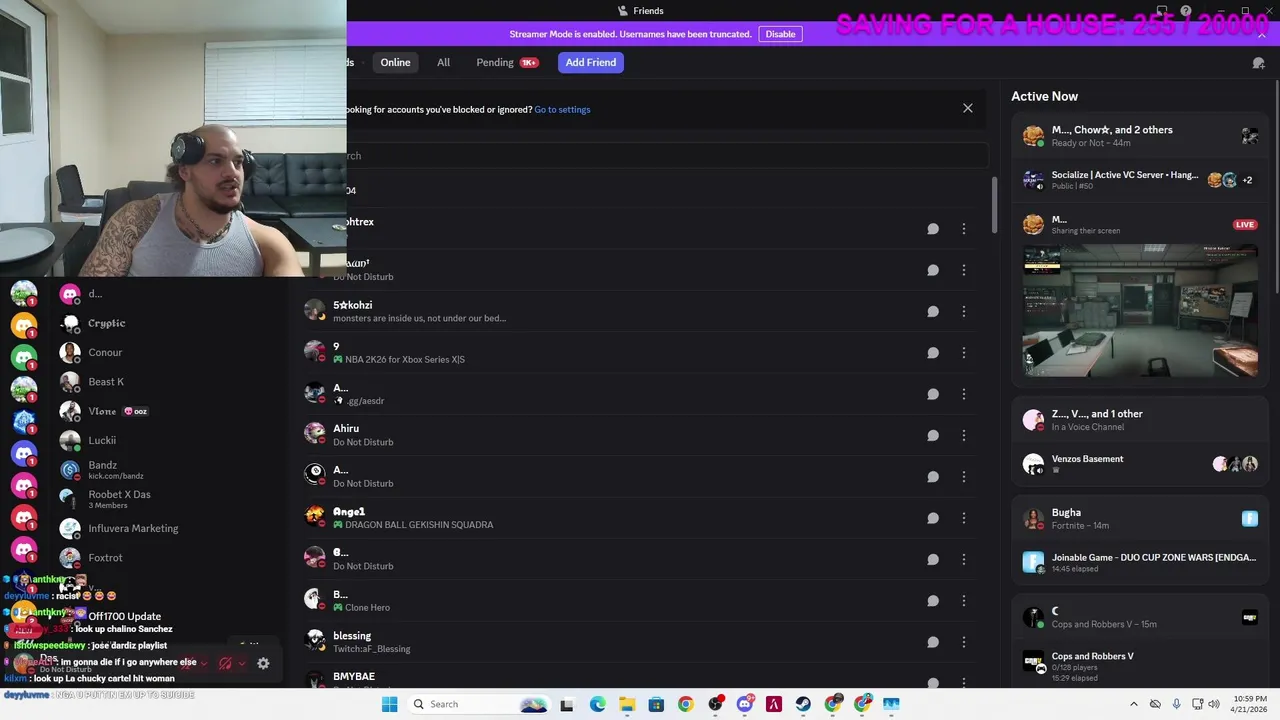Open Adobe Acrobat from the taskbar
Screen dimensions: 1280x720
tap(774, 704)
